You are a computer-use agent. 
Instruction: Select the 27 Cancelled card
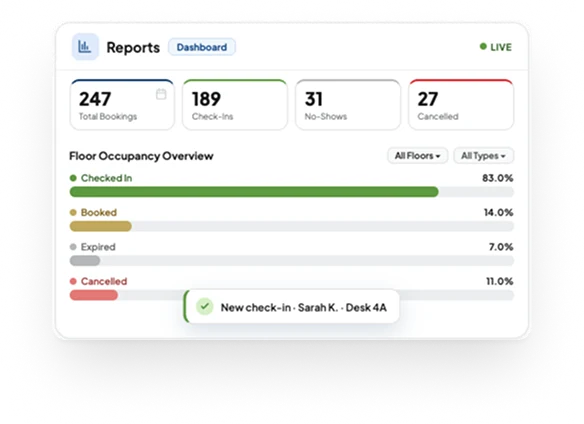[461, 105]
